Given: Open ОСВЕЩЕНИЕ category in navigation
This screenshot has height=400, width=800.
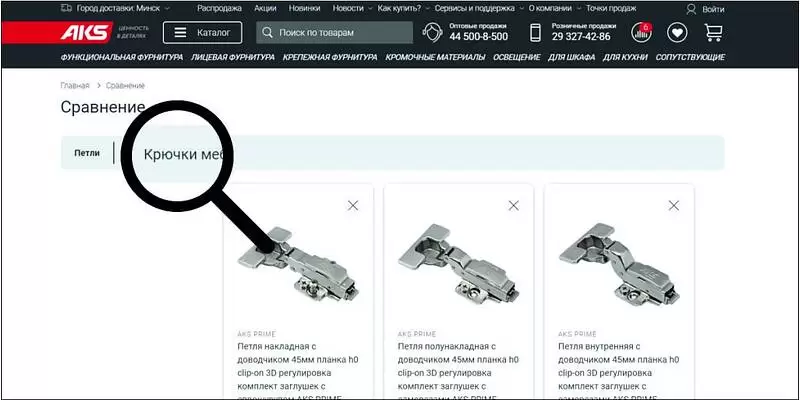Looking at the screenshot, I should tap(518, 57).
